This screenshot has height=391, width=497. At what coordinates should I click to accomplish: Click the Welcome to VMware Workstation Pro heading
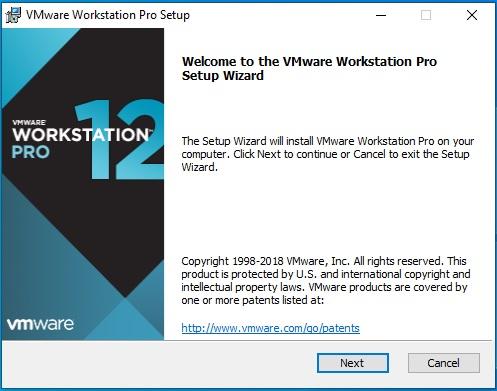click(309, 68)
